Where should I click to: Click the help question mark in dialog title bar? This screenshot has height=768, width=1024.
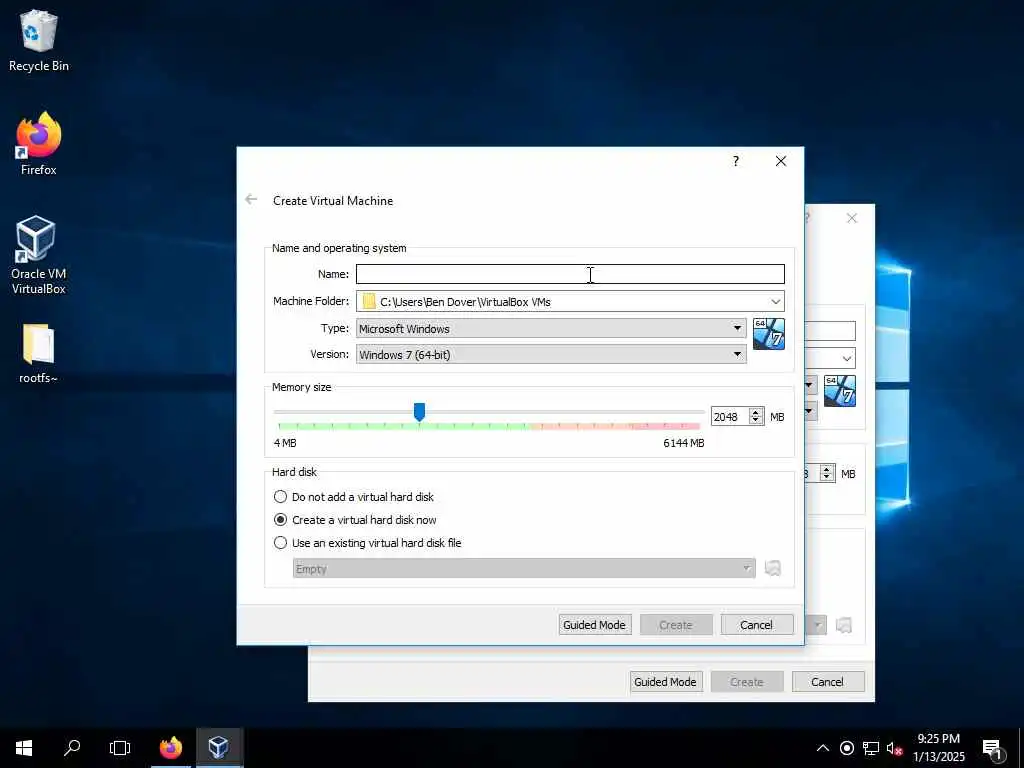pyautogui.click(x=736, y=161)
